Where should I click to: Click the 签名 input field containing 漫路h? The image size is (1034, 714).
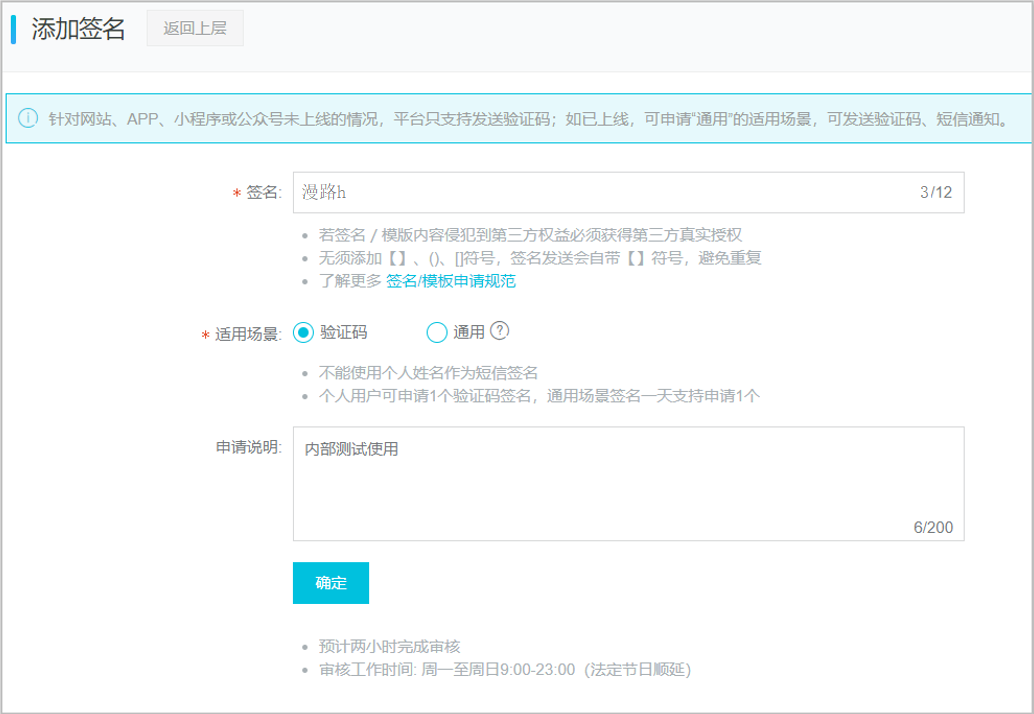coord(628,193)
